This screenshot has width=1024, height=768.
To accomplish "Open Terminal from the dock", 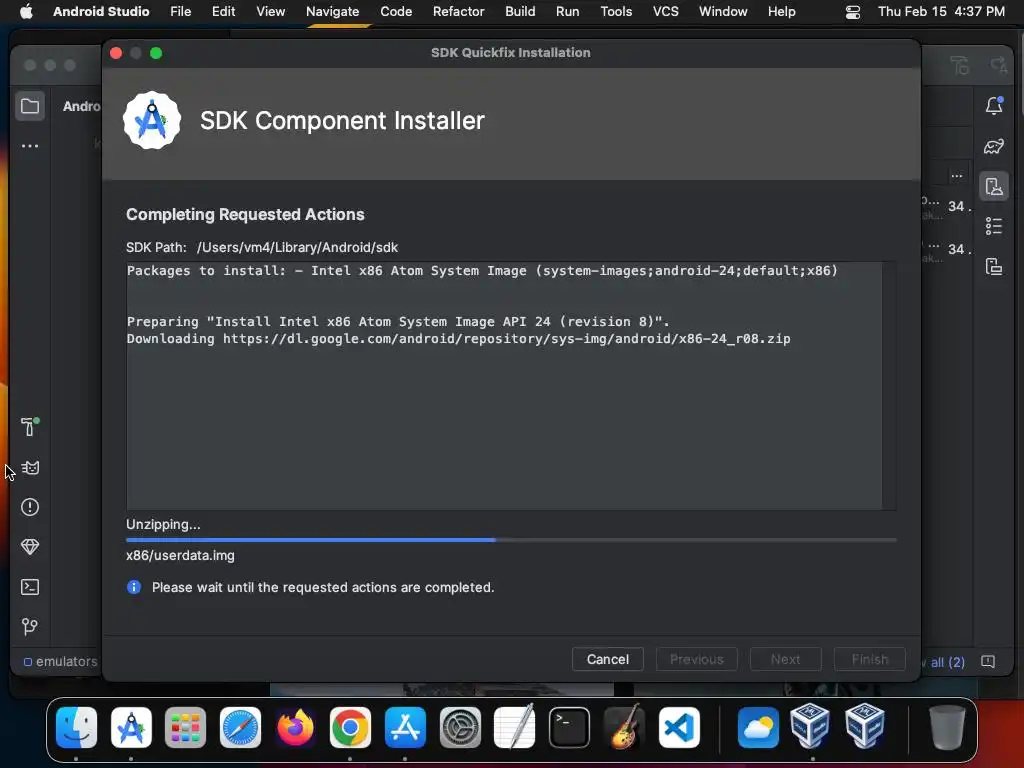I will pos(569,728).
